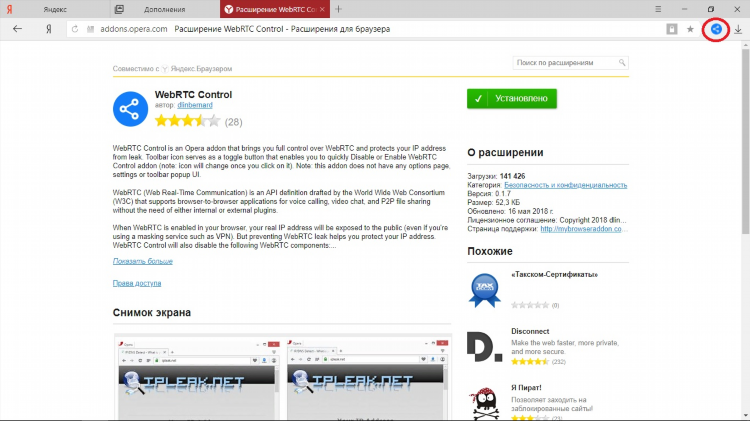
Task: Click the Disconnect star rating
Action: click(x=530, y=362)
